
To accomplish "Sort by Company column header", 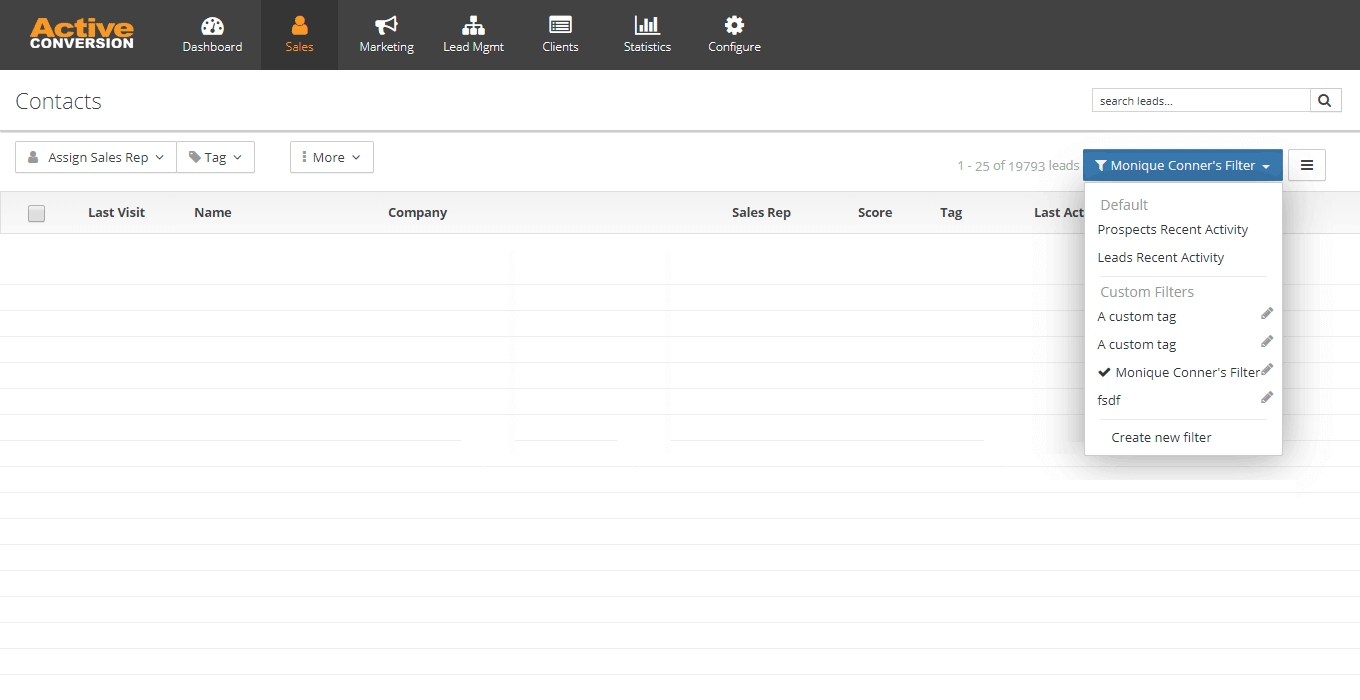I will point(417,213).
